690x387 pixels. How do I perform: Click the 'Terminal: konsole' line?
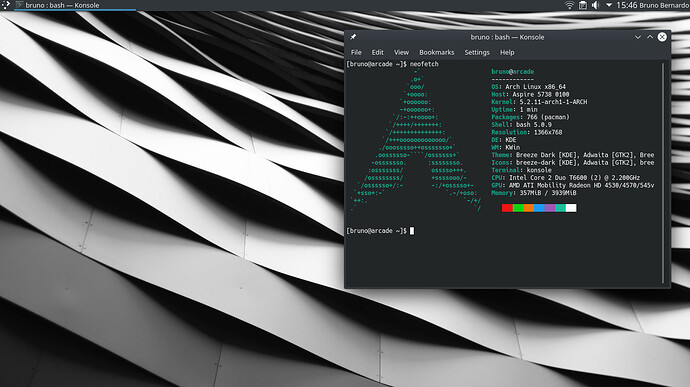(x=521, y=170)
